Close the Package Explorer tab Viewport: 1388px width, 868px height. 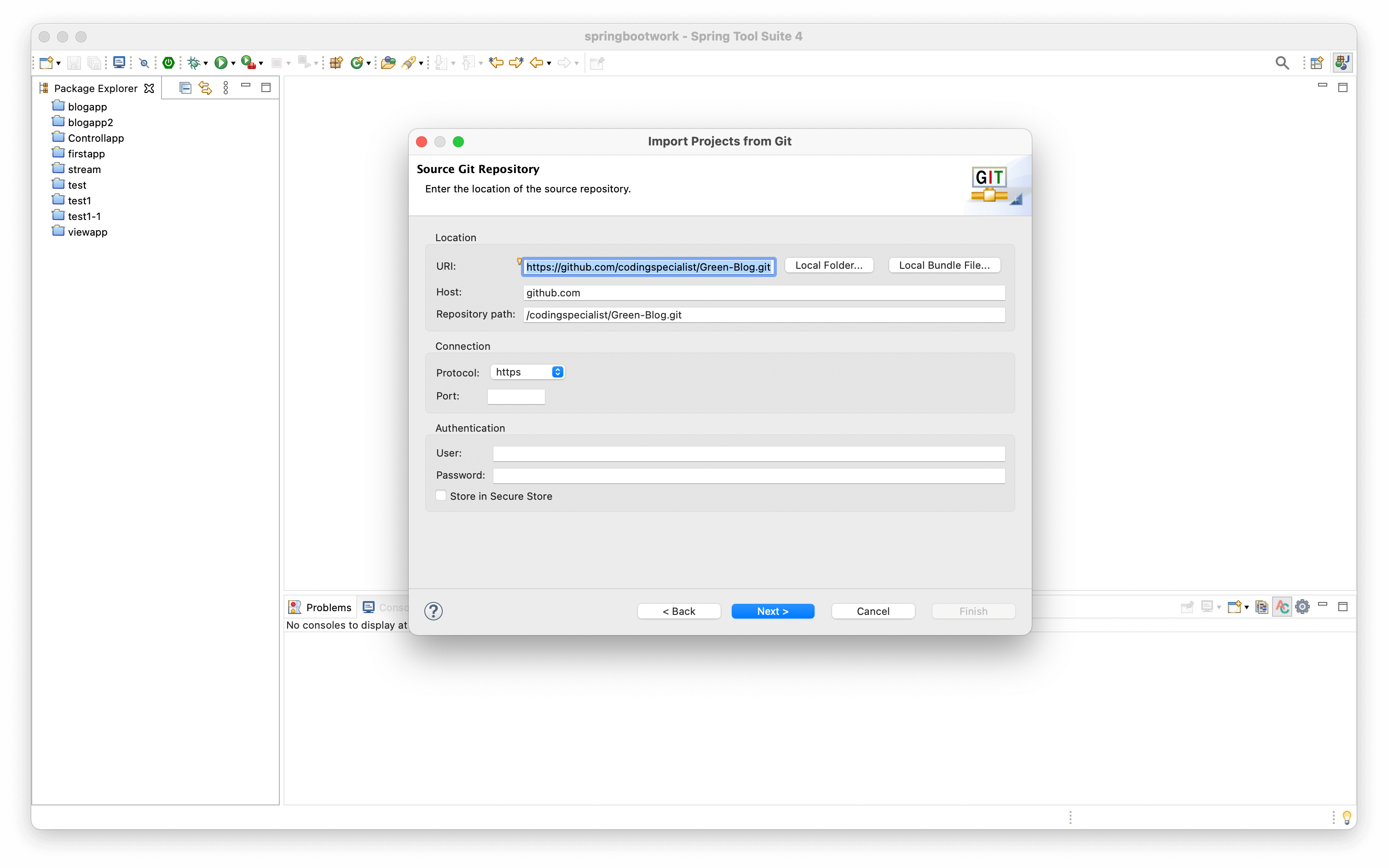(x=149, y=88)
